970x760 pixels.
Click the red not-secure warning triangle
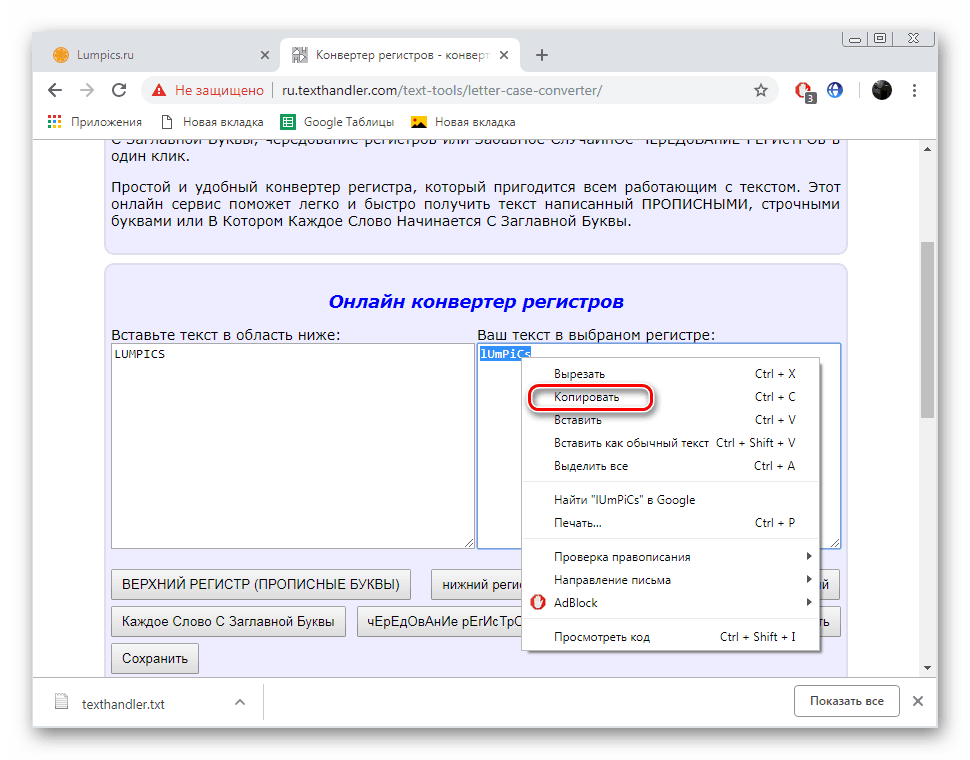click(159, 90)
